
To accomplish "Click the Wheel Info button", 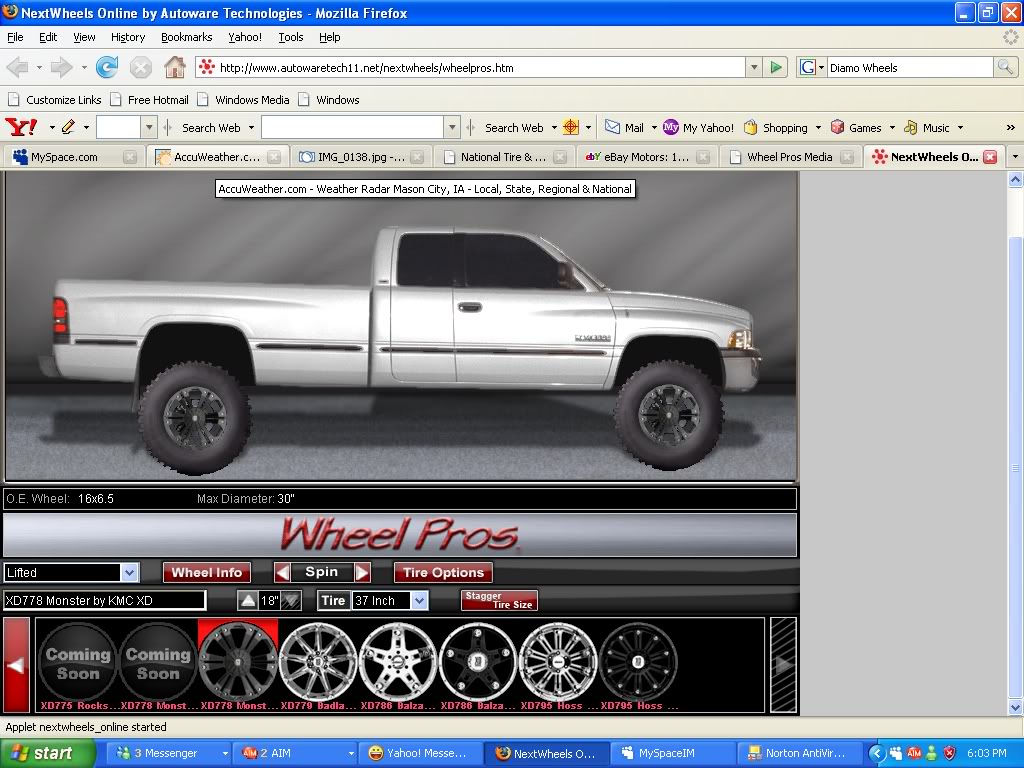I will 207,572.
